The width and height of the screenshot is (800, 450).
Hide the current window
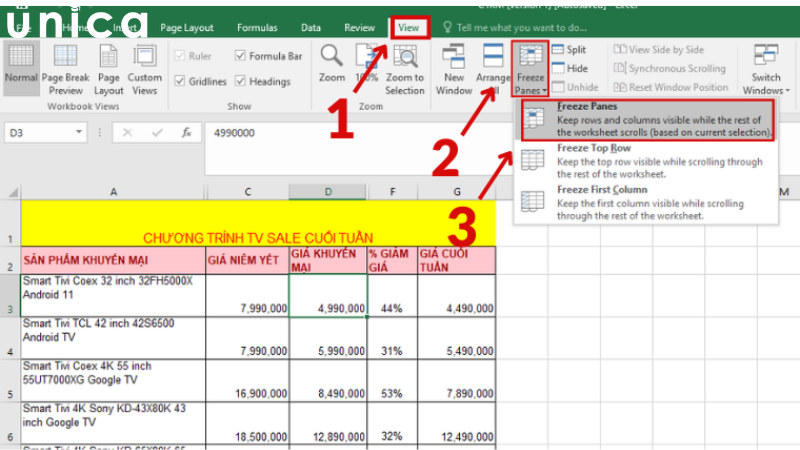[570, 68]
